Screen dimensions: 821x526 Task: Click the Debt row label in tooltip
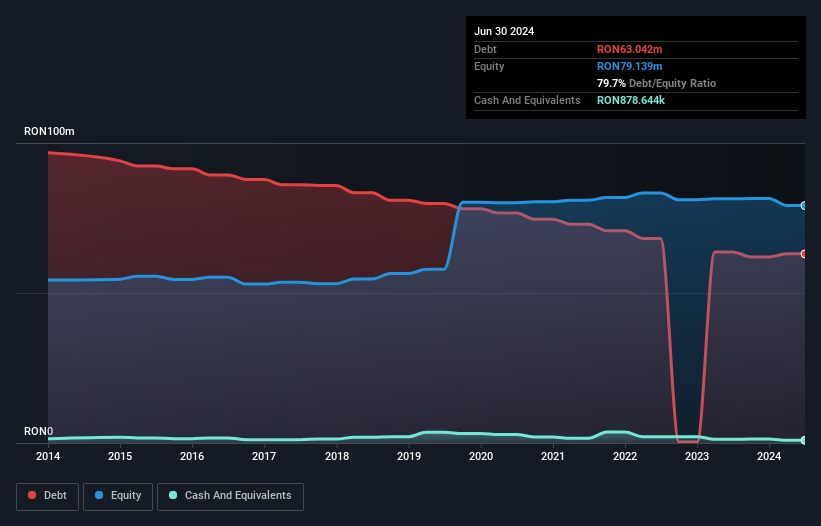[x=485, y=49]
